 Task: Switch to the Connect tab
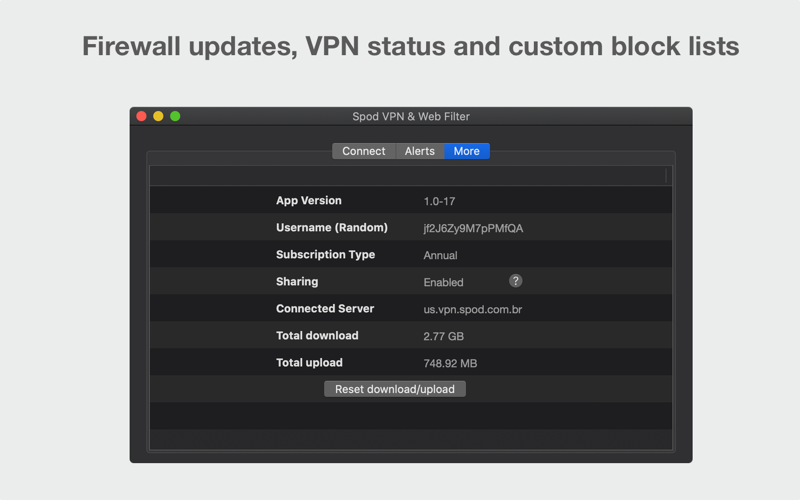click(x=364, y=151)
